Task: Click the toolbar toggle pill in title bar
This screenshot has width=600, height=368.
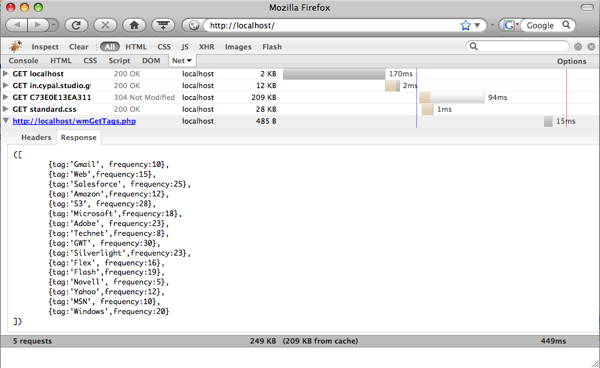Action: [x=587, y=7]
